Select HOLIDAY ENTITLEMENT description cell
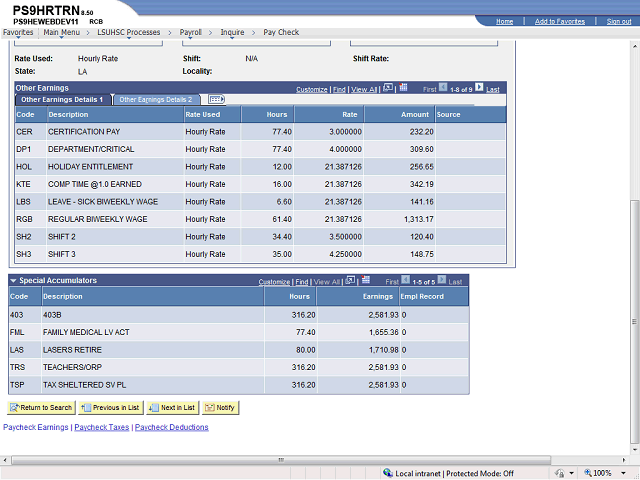Image resolution: width=640 pixels, height=480 pixels. point(91,167)
